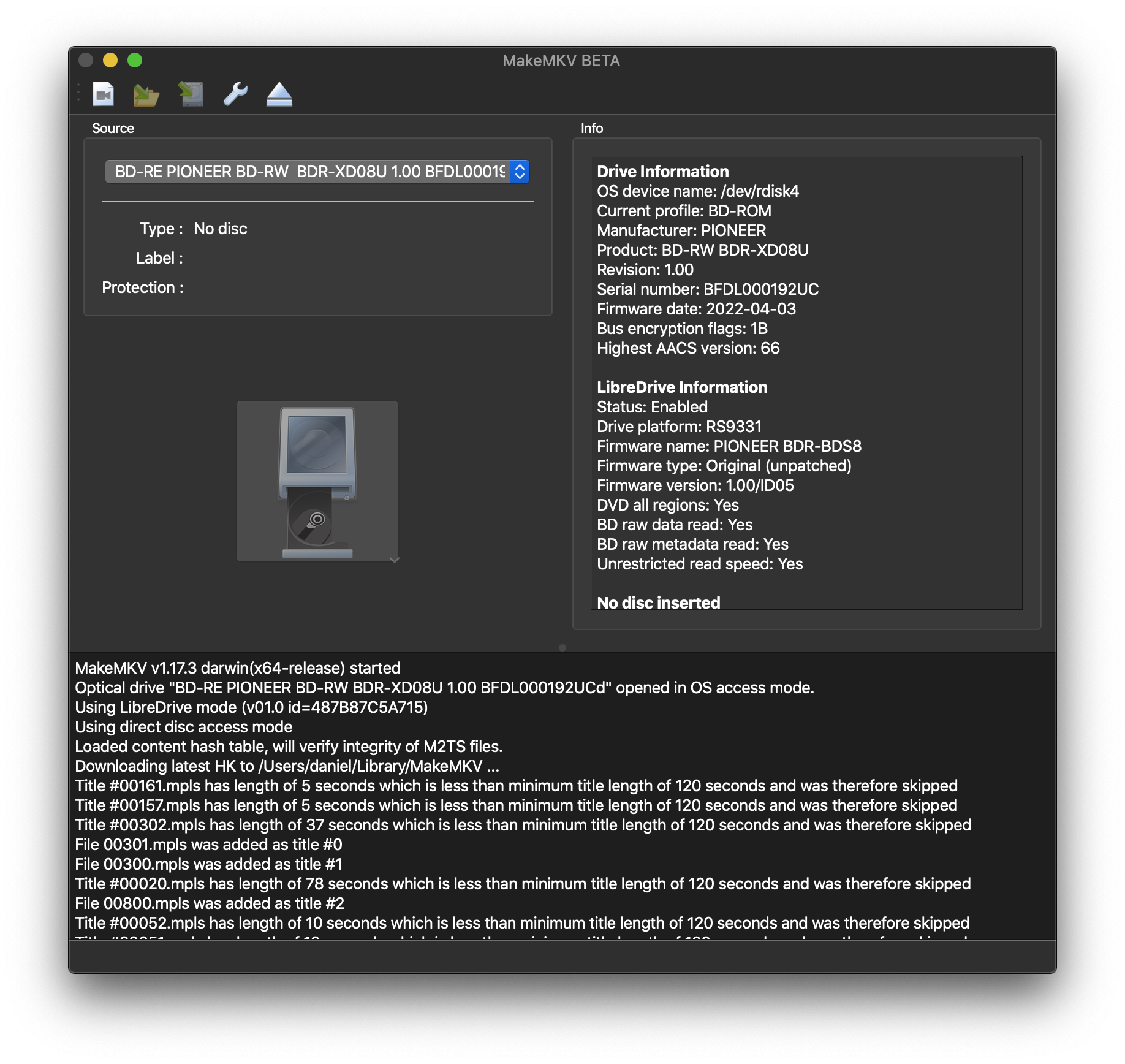Open video files via toolbar icon
The image size is (1125, 1064).
click(x=104, y=94)
